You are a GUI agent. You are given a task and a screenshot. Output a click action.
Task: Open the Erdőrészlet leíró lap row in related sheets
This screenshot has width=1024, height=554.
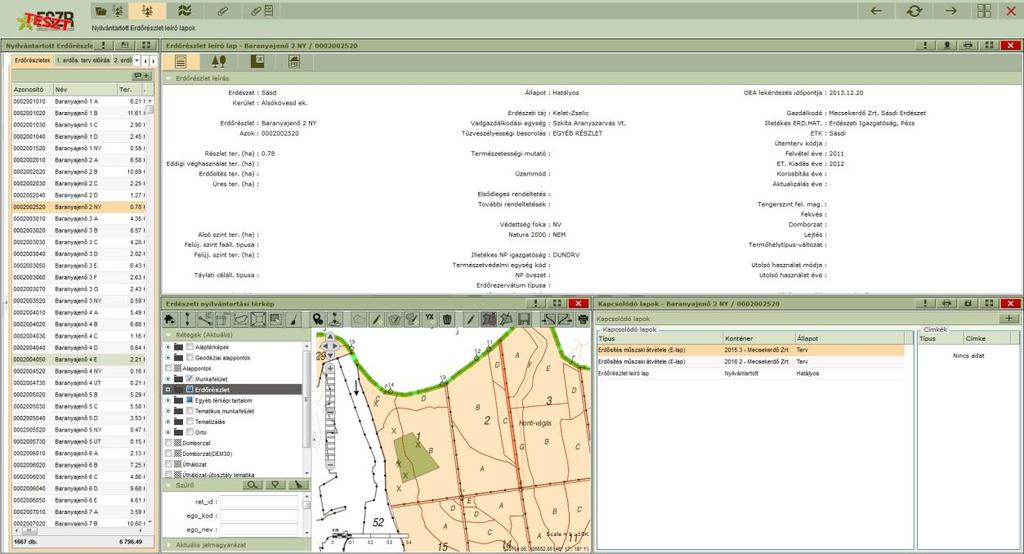coord(751,374)
